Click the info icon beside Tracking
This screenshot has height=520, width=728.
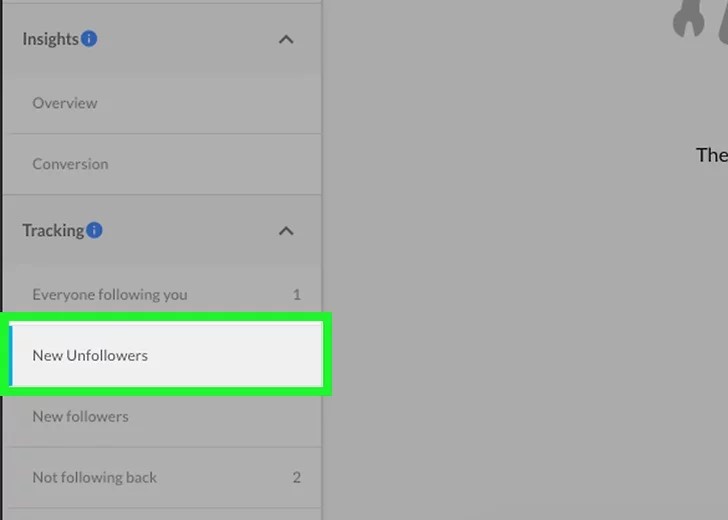(x=94, y=230)
